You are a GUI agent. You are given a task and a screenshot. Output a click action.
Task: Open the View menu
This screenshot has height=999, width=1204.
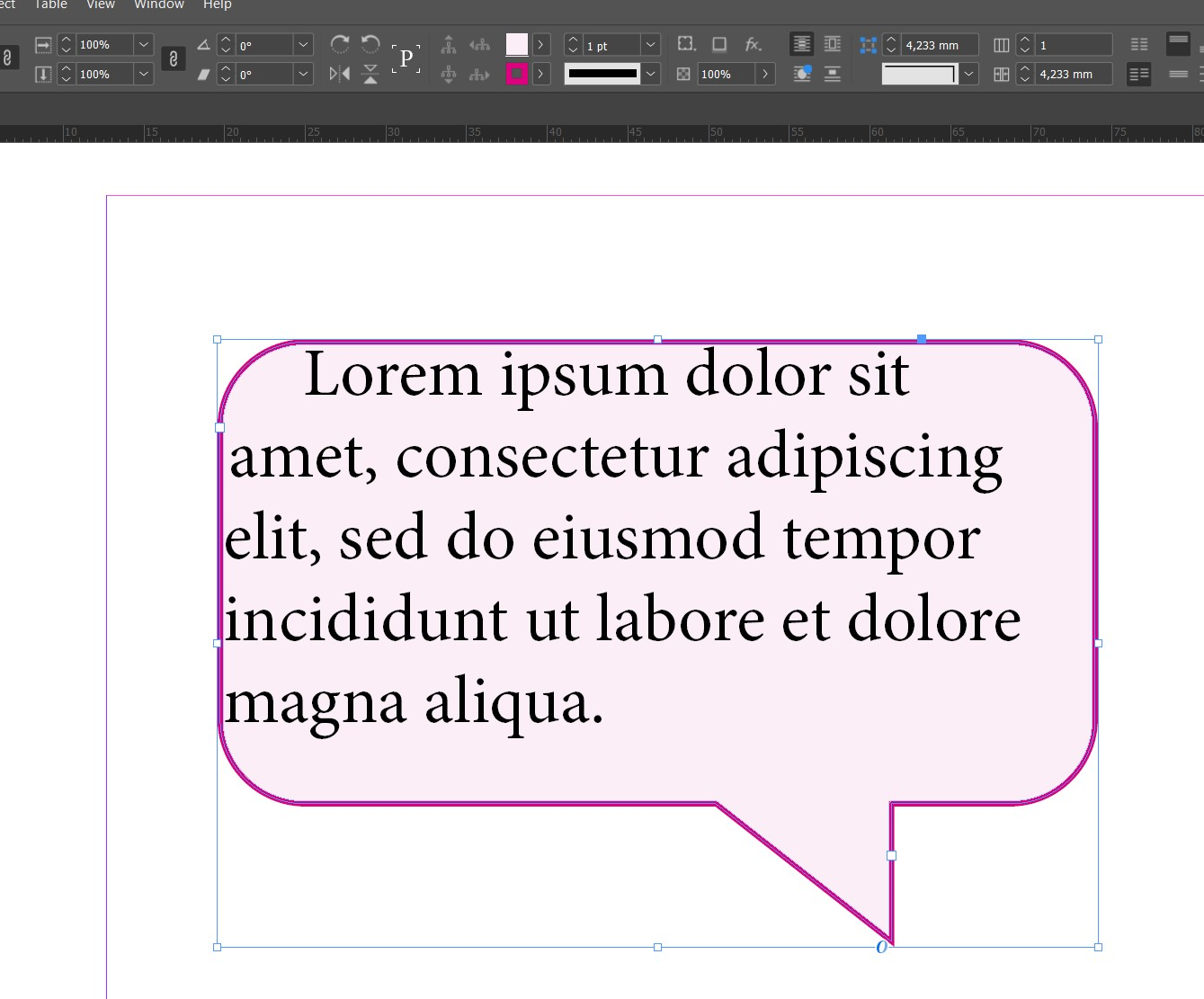[101, 4]
